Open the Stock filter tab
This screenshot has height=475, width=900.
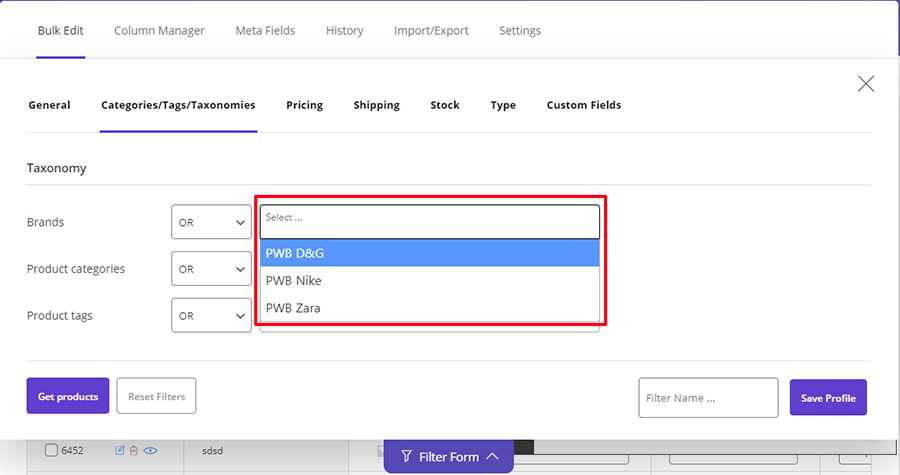(x=445, y=105)
